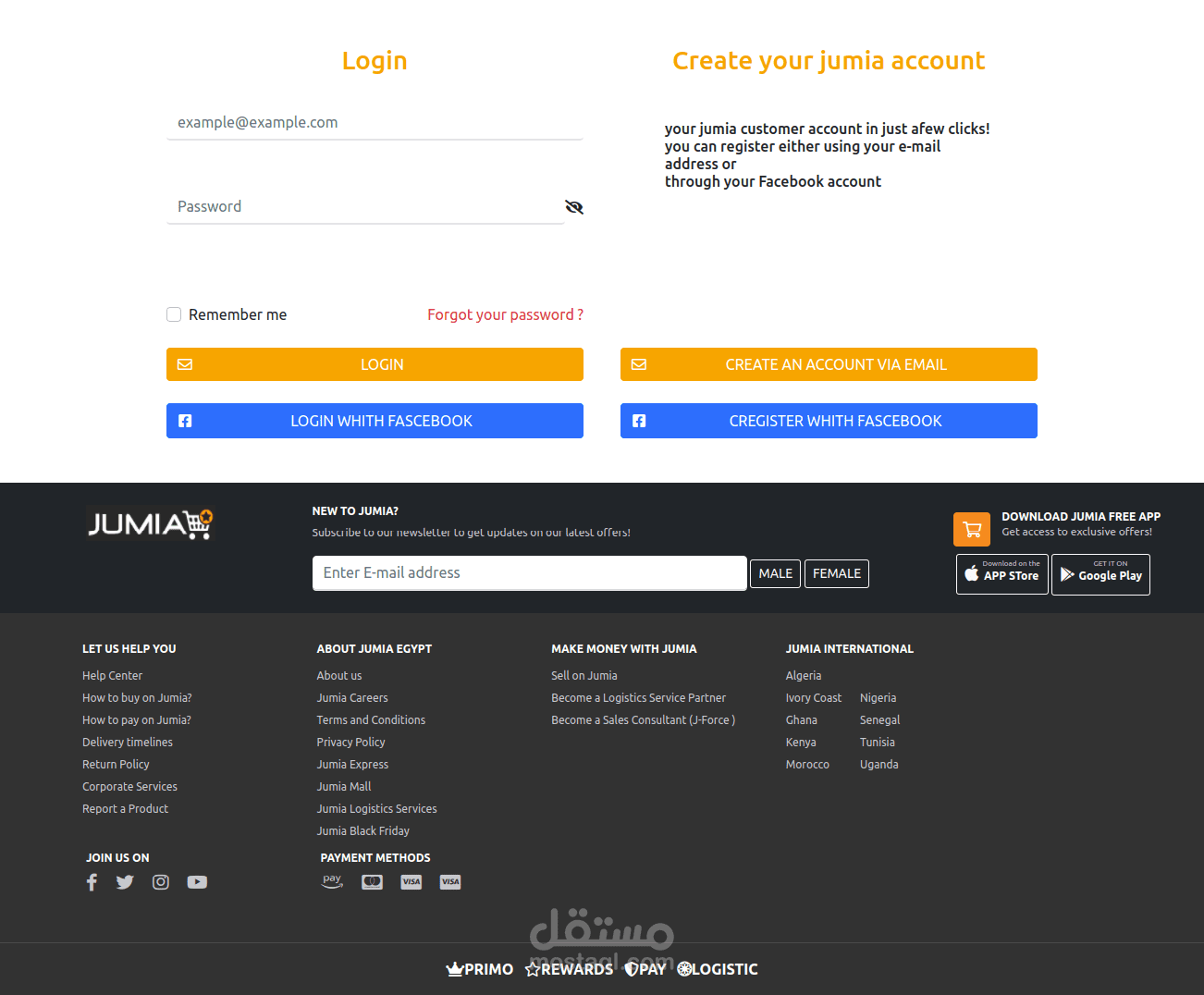Open the Jumia Express link

pyautogui.click(x=352, y=765)
